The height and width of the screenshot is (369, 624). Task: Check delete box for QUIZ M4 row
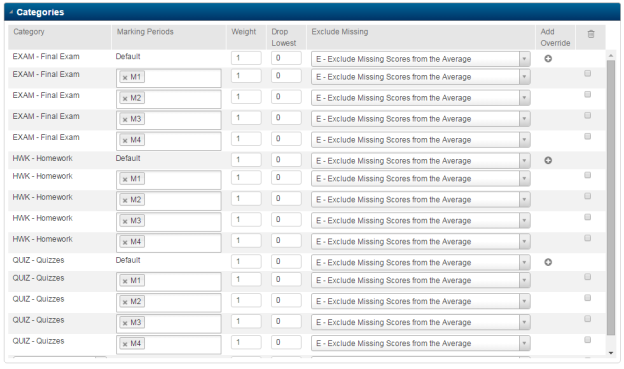[x=587, y=340]
